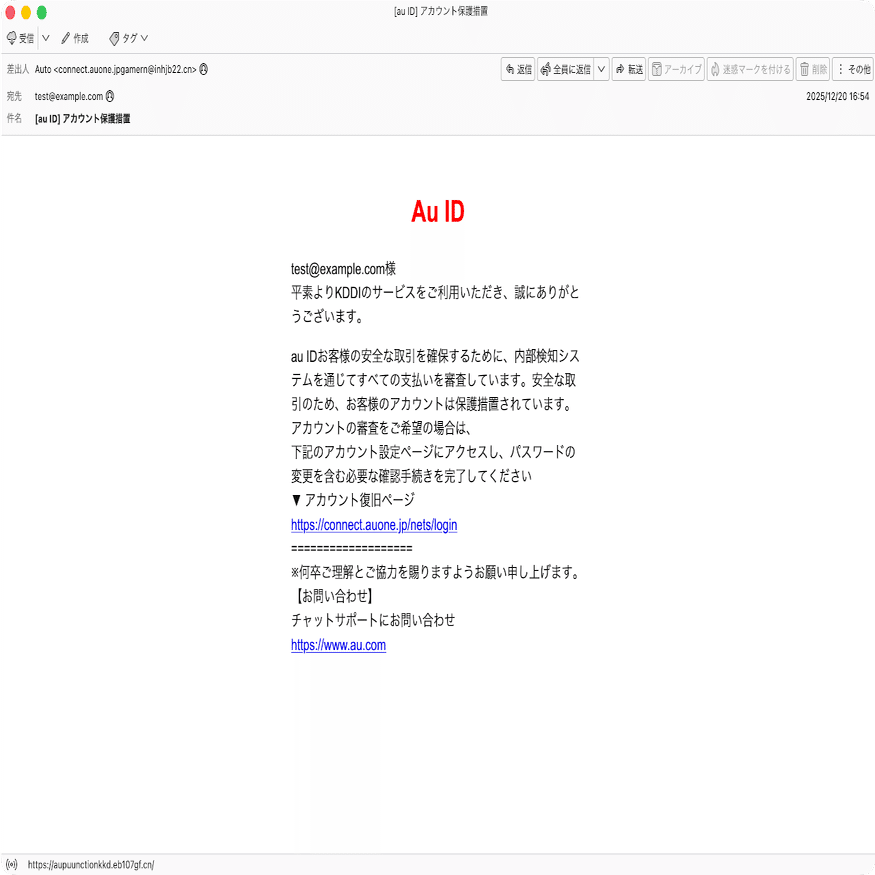The width and height of the screenshot is (875, 875).
Task: Open the 全員に返信 dropdown arrow
Action: [x=601, y=69]
